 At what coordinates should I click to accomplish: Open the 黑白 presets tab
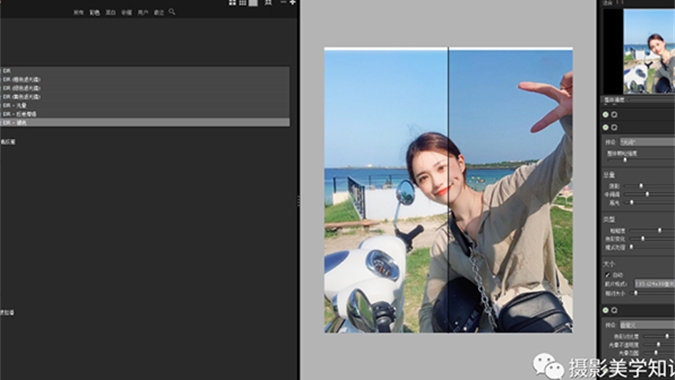pyautogui.click(x=111, y=13)
